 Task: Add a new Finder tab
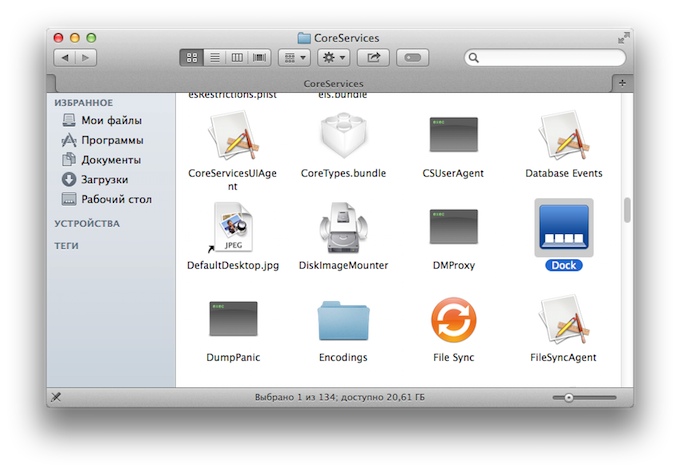tap(623, 84)
